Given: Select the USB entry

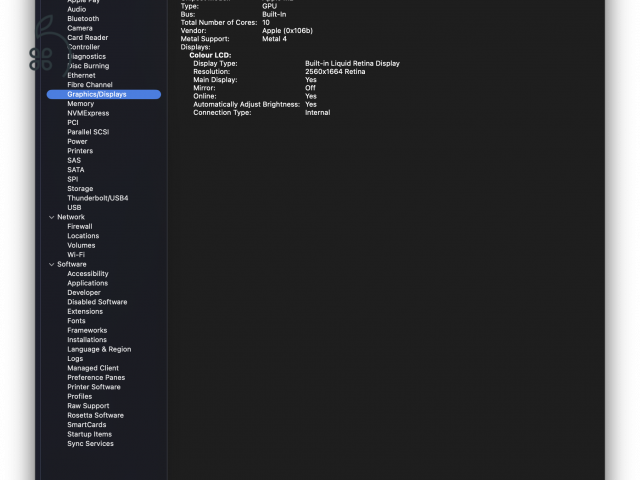Looking at the screenshot, I should pyautogui.click(x=74, y=208).
